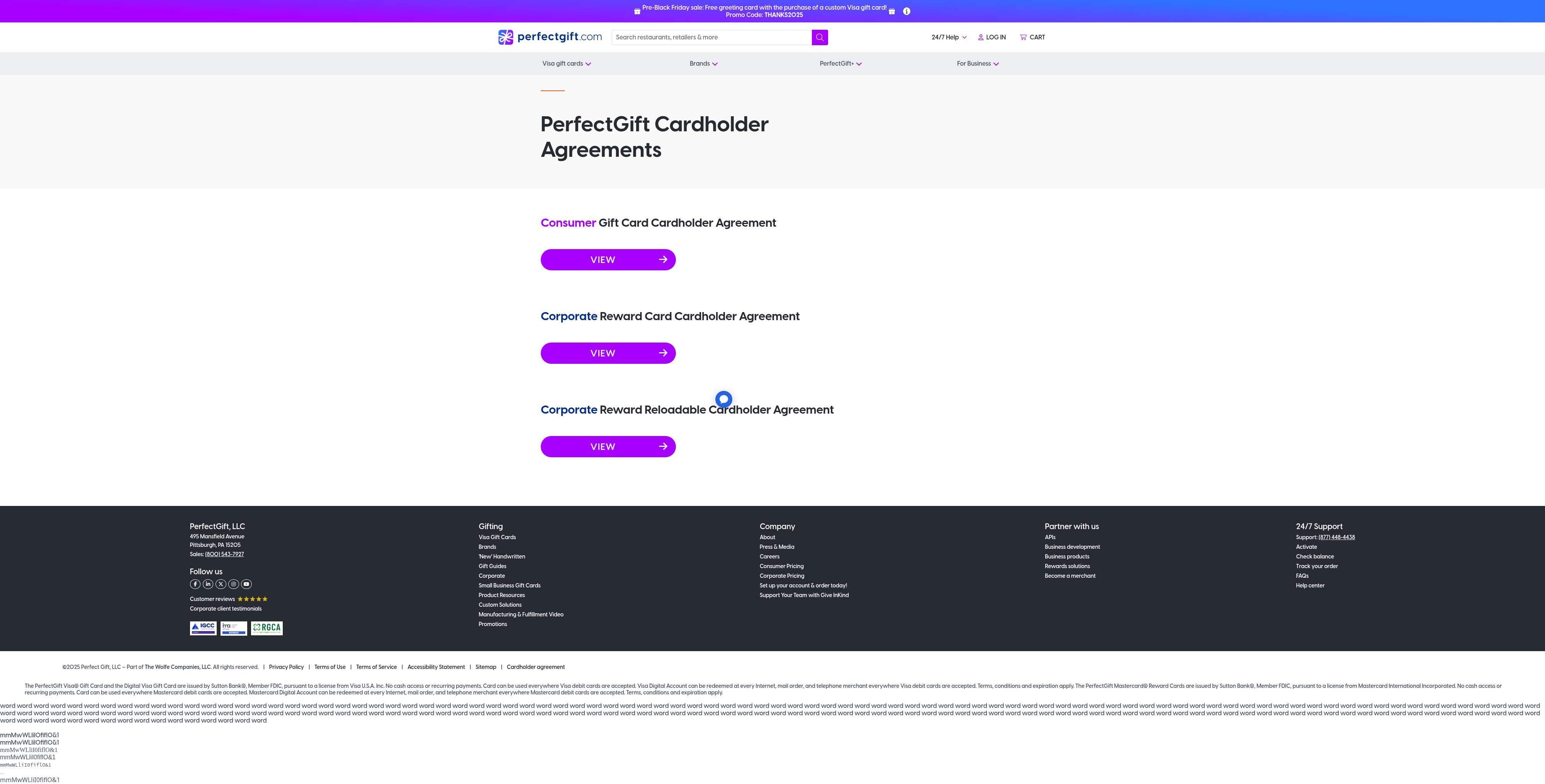The height and width of the screenshot is (784, 1545).
Task: Click the IGCC membership badge
Action: click(203, 628)
